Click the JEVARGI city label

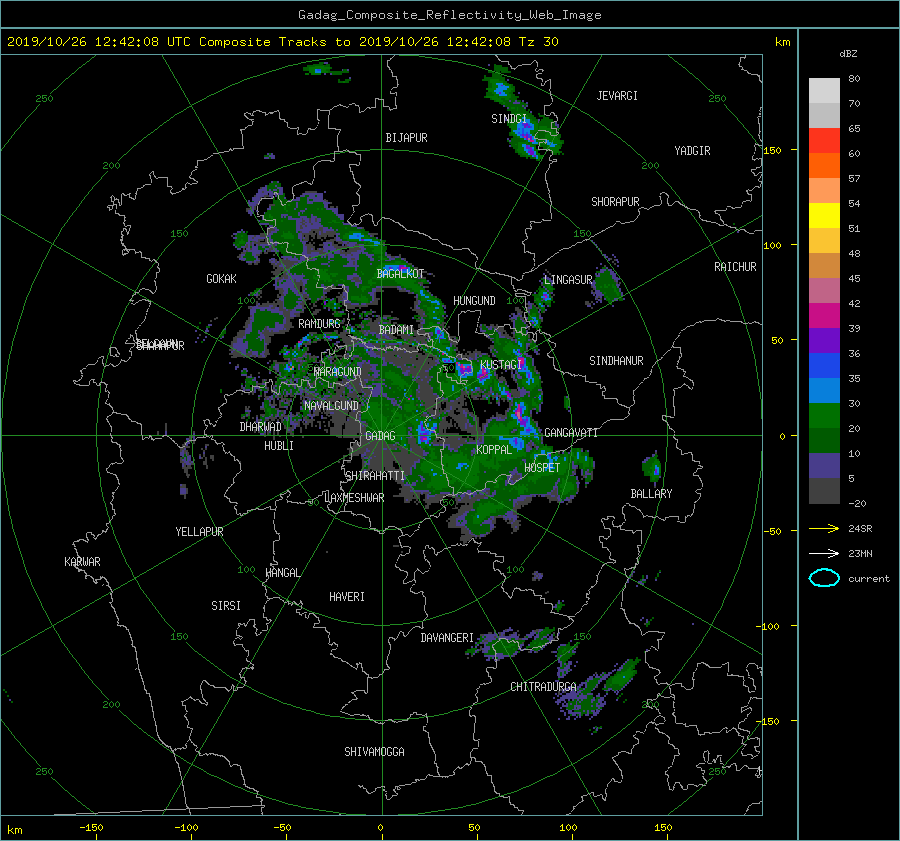[x=617, y=96]
